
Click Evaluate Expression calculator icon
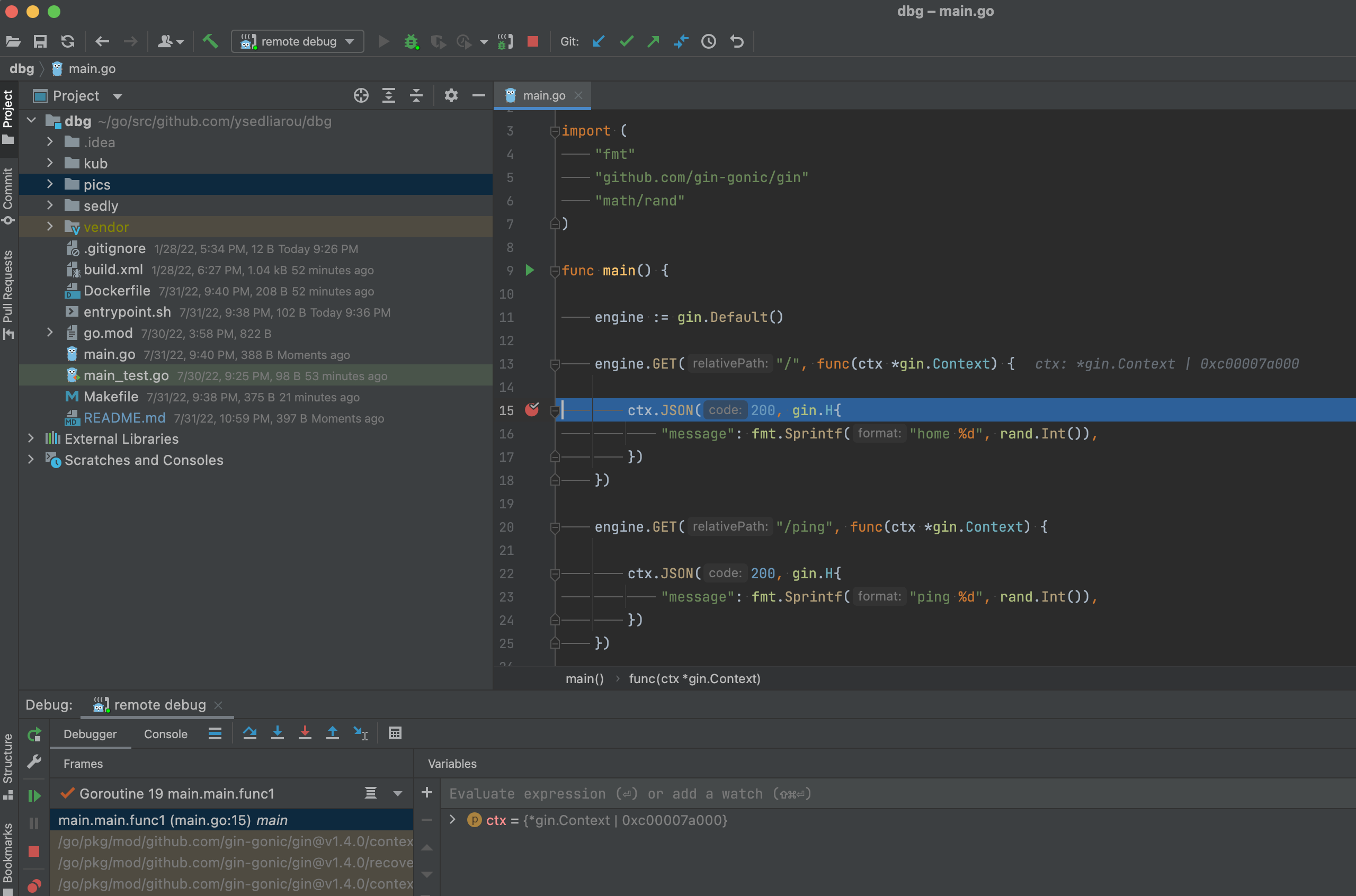(x=395, y=733)
